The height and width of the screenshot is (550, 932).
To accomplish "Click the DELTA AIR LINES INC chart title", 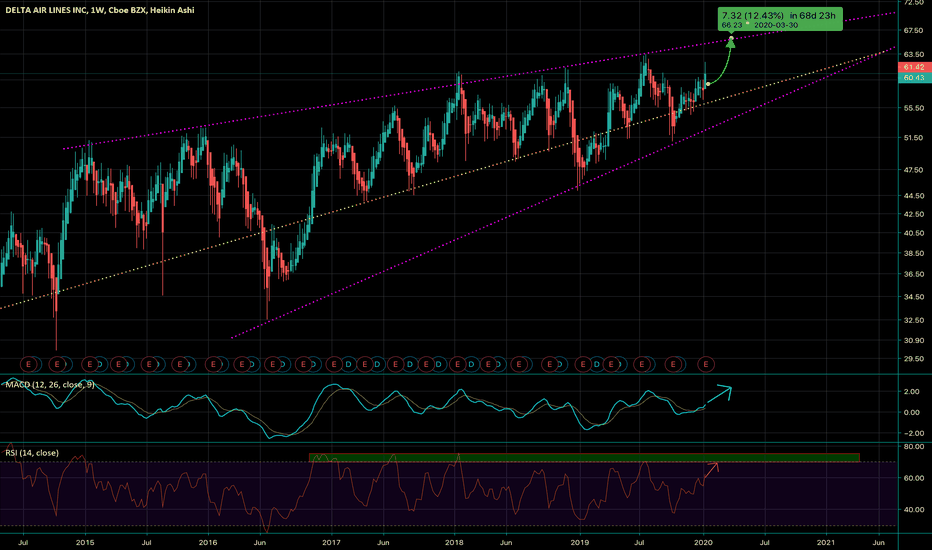I will (x=99, y=10).
